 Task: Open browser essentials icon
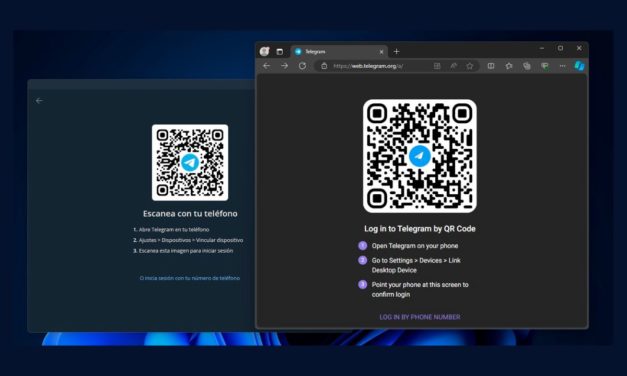[x=545, y=66]
